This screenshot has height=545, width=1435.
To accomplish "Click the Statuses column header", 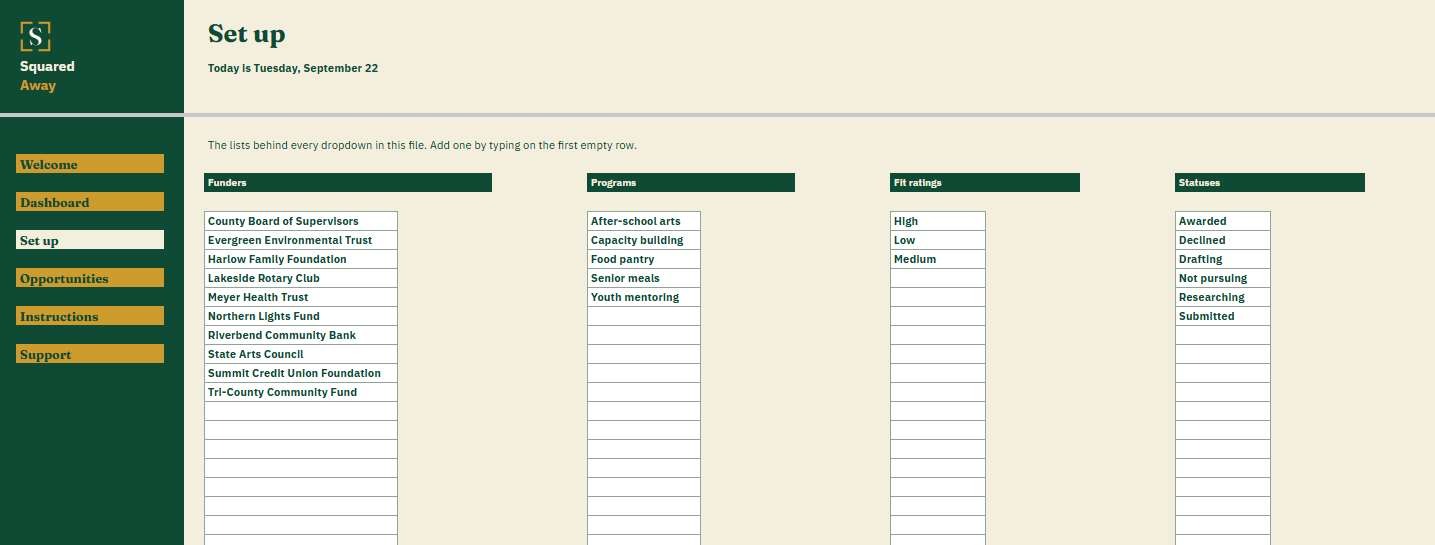I will 1270,183.
